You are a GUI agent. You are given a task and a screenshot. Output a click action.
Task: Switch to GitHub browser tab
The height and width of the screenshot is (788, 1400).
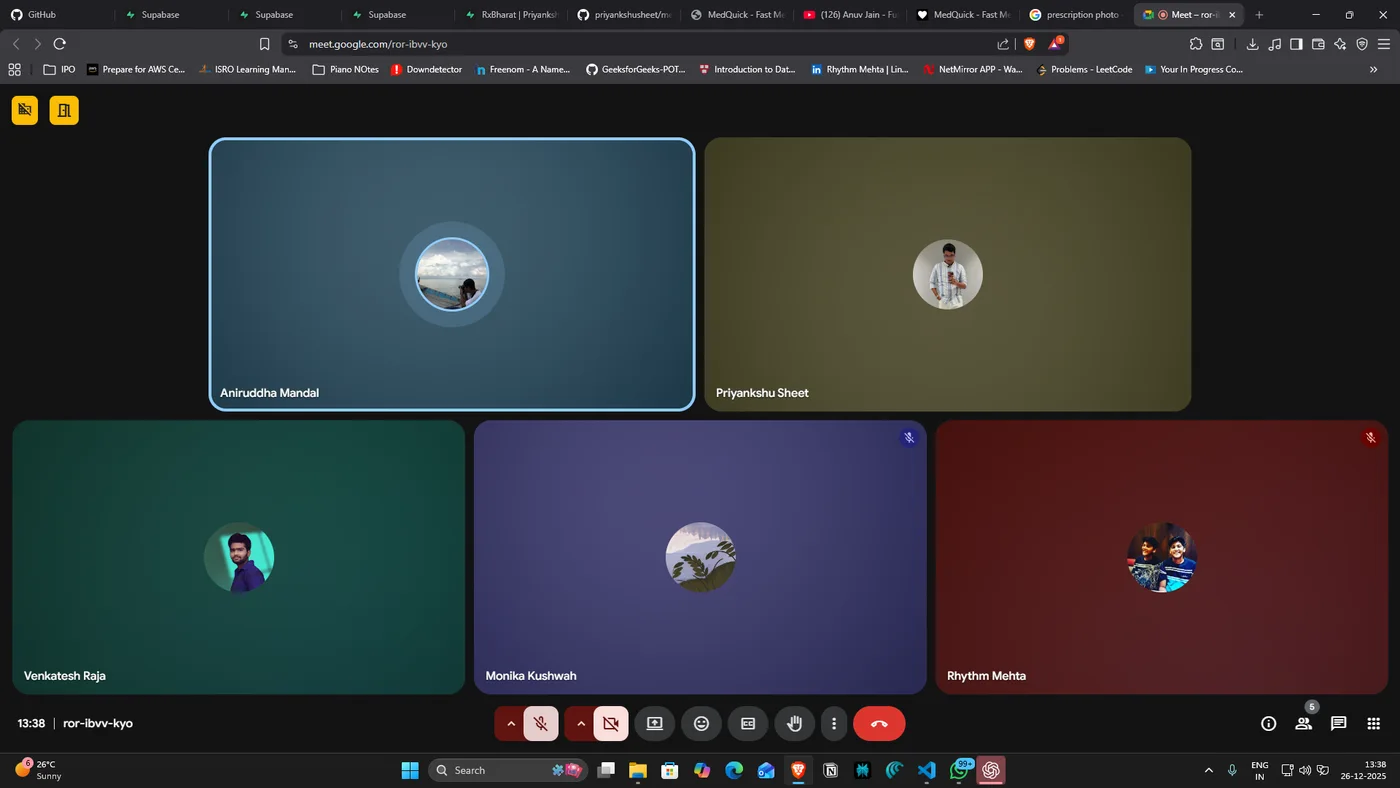point(56,15)
